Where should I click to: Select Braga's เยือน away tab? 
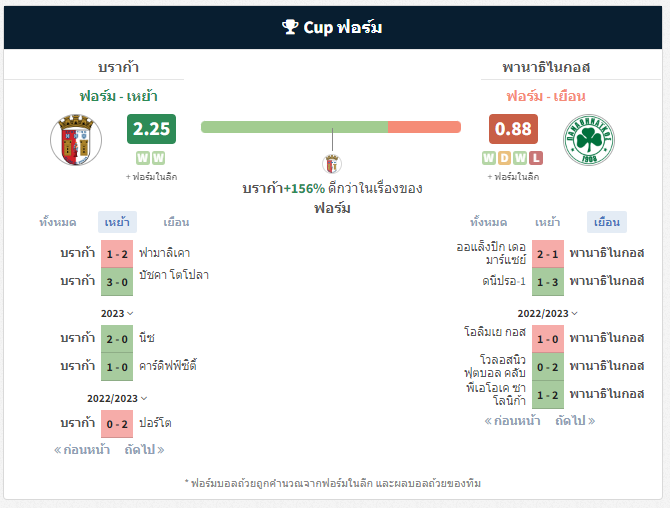[176, 222]
